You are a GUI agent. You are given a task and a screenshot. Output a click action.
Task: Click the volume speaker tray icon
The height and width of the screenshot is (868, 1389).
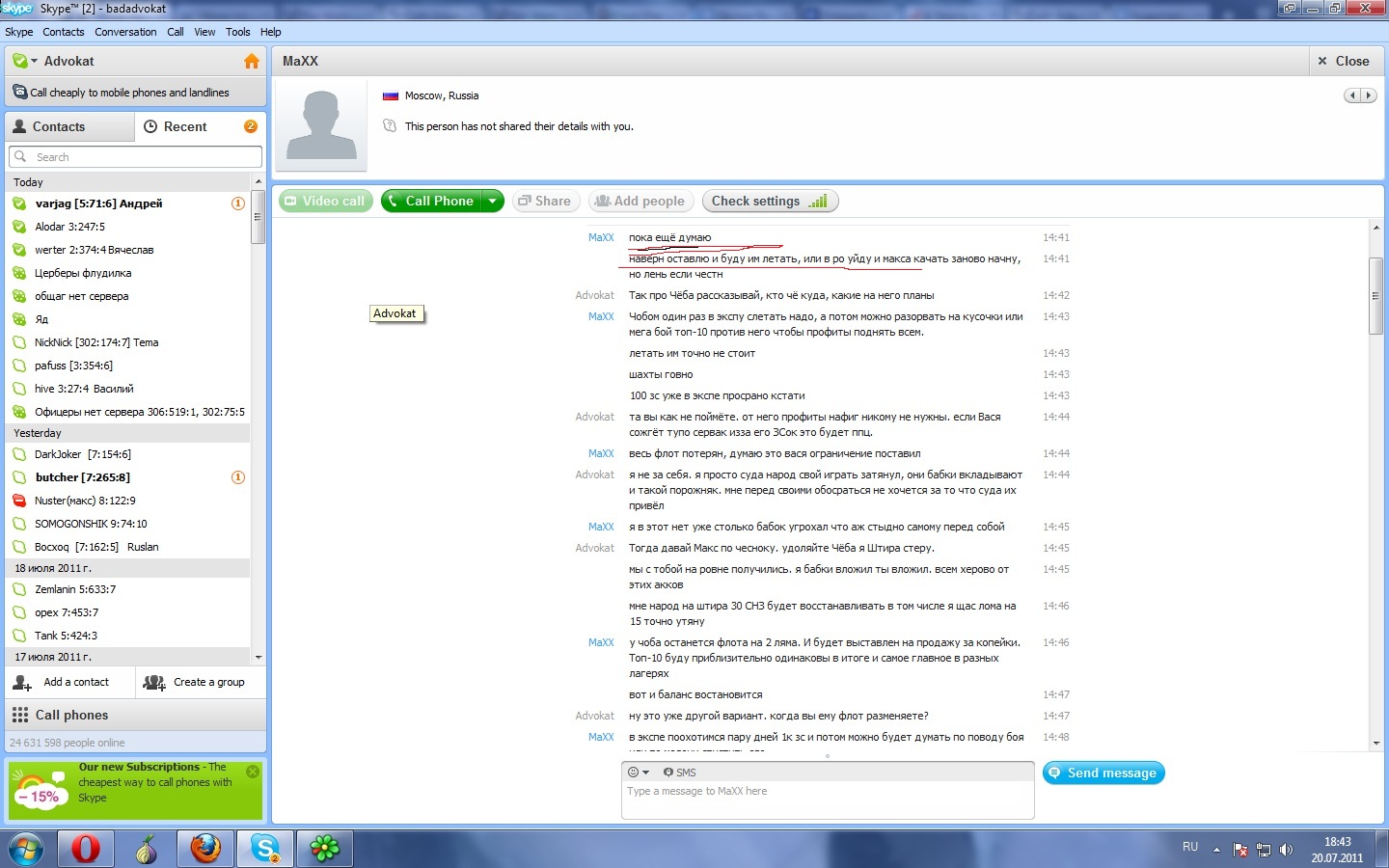(1286, 850)
